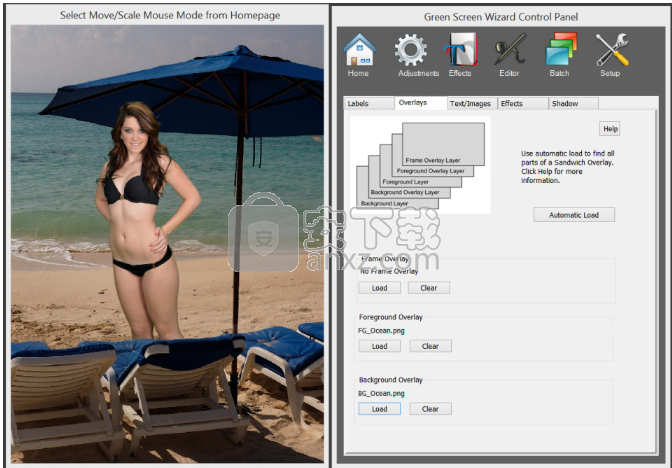This screenshot has height=468, width=672.
Task: Clear the Frame Overlay
Action: click(429, 288)
